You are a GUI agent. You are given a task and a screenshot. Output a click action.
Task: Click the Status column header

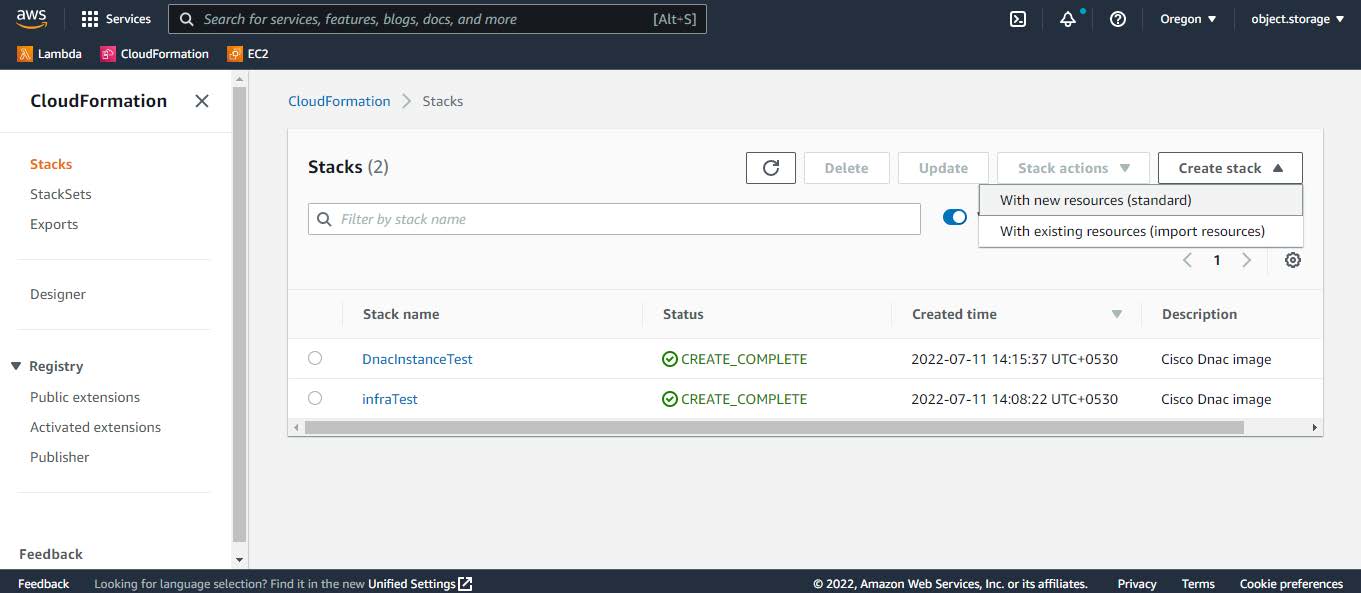(683, 314)
